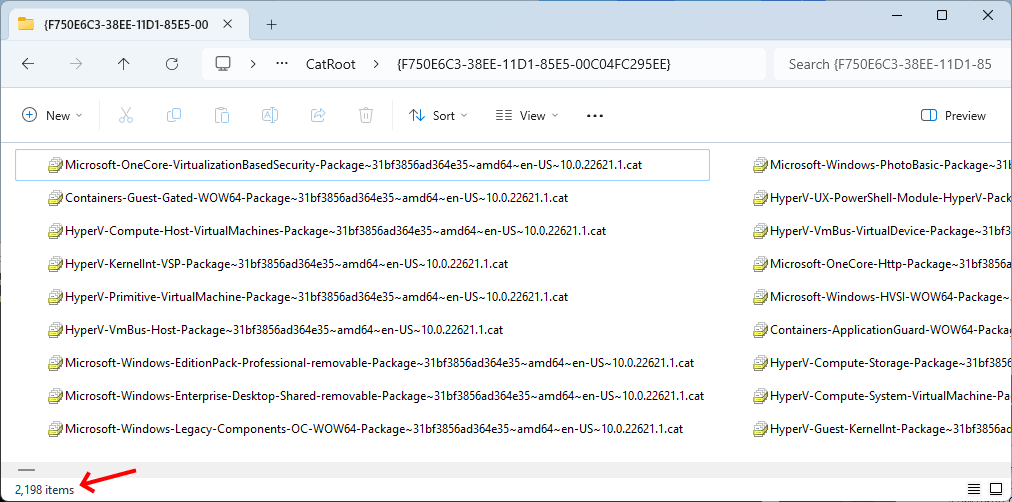
Task: Go up one folder level
Action: click(x=124, y=64)
